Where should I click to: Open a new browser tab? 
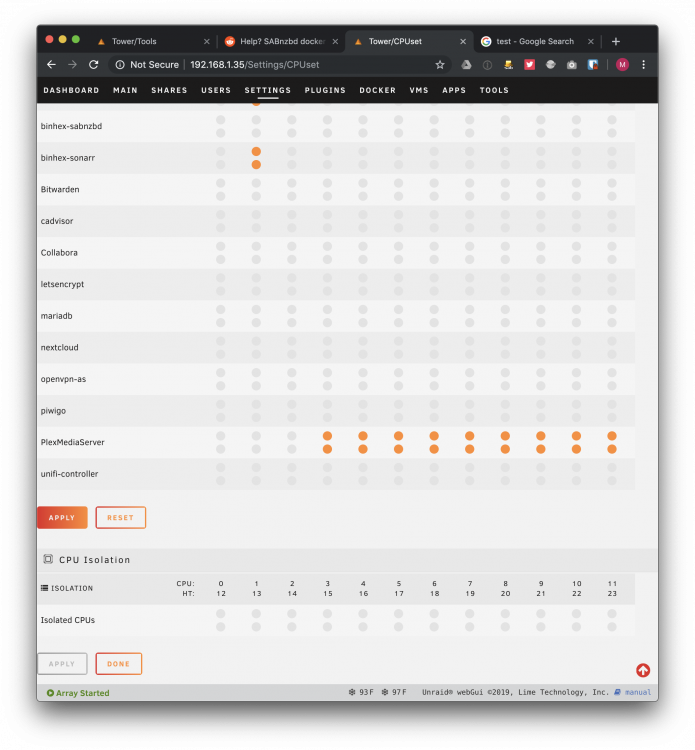click(x=616, y=42)
